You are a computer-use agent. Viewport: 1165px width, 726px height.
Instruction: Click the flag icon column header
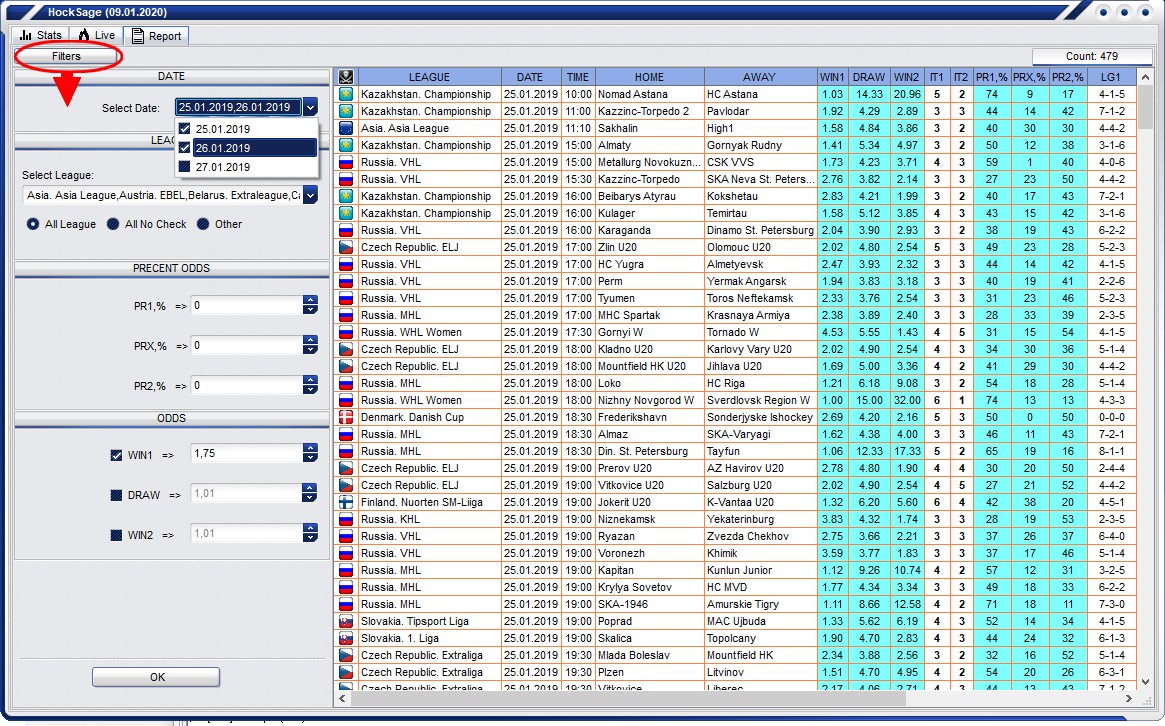345,77
